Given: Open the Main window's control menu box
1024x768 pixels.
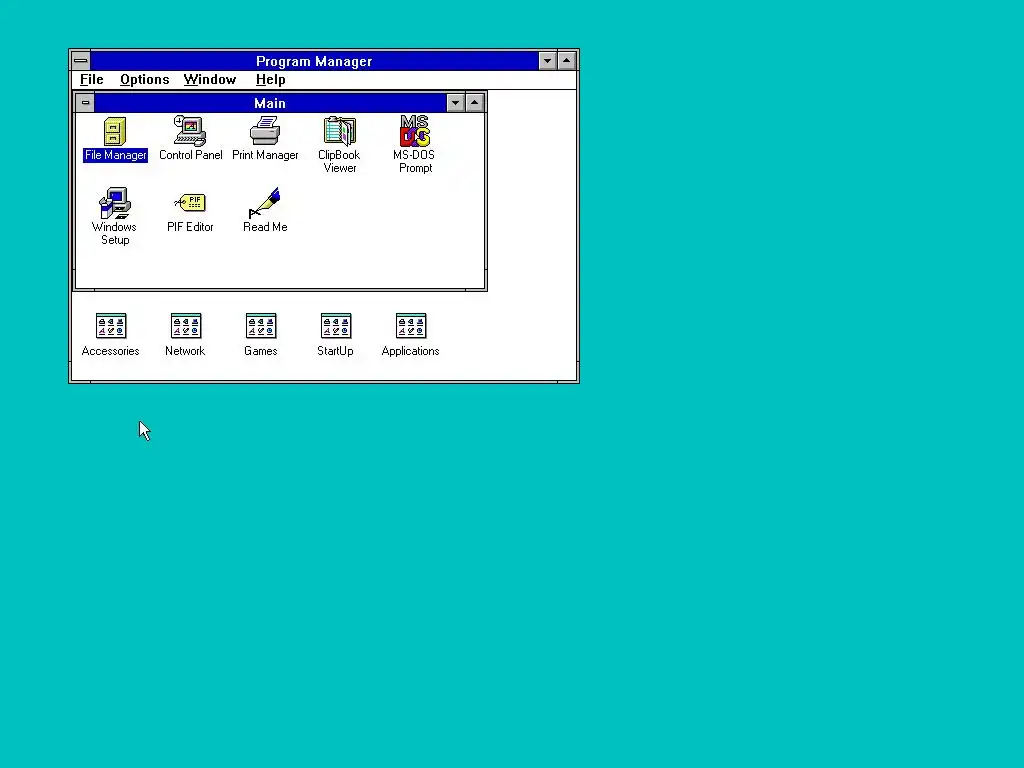Looking at the screenshot, I should click(x=85, y=103).
